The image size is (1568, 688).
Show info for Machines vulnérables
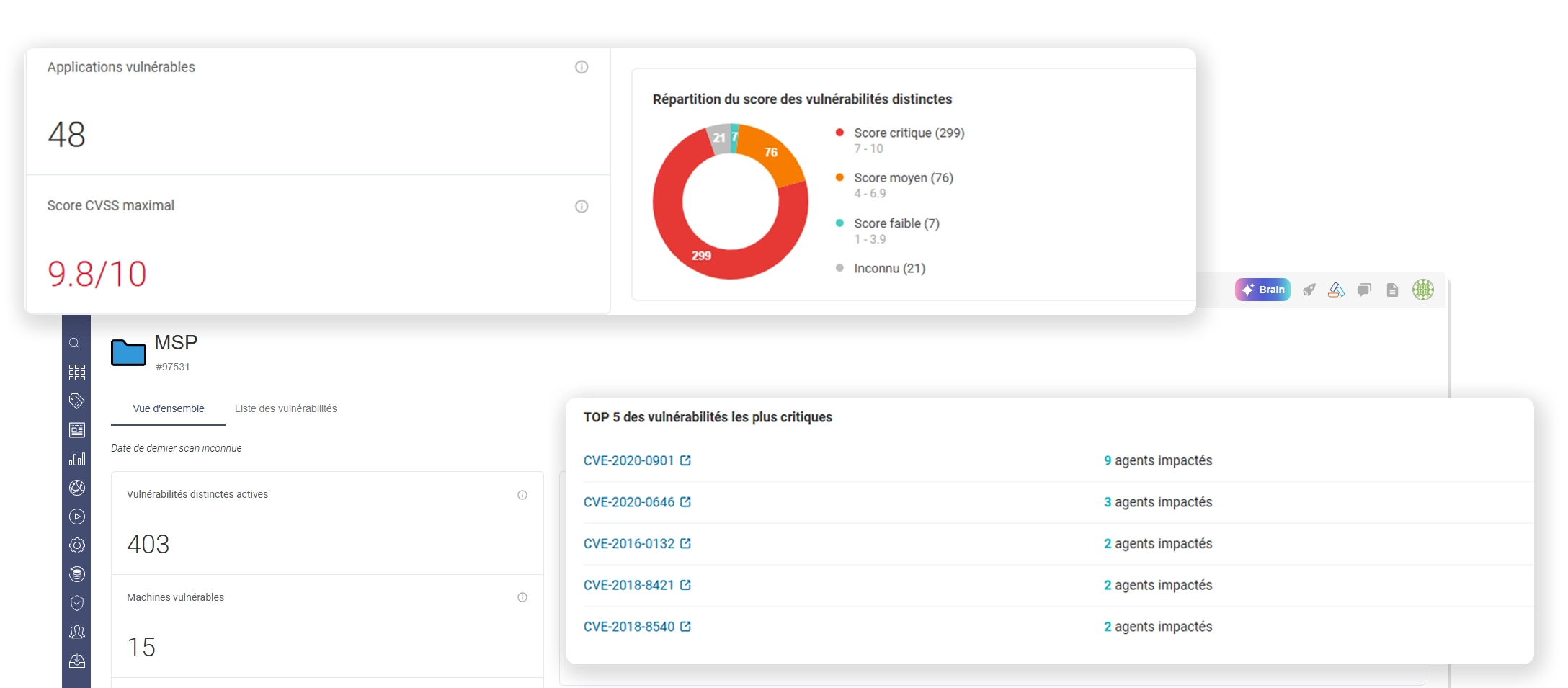pos(522,597)
